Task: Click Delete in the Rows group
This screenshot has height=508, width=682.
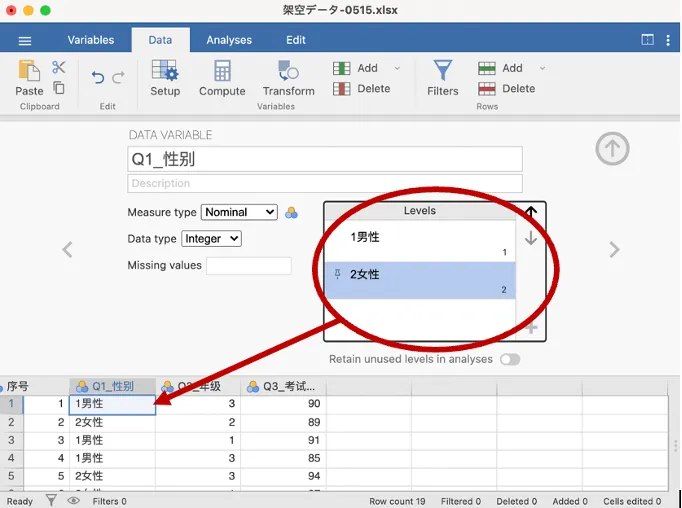Action: pyautogui.click(x=507, y=89)
